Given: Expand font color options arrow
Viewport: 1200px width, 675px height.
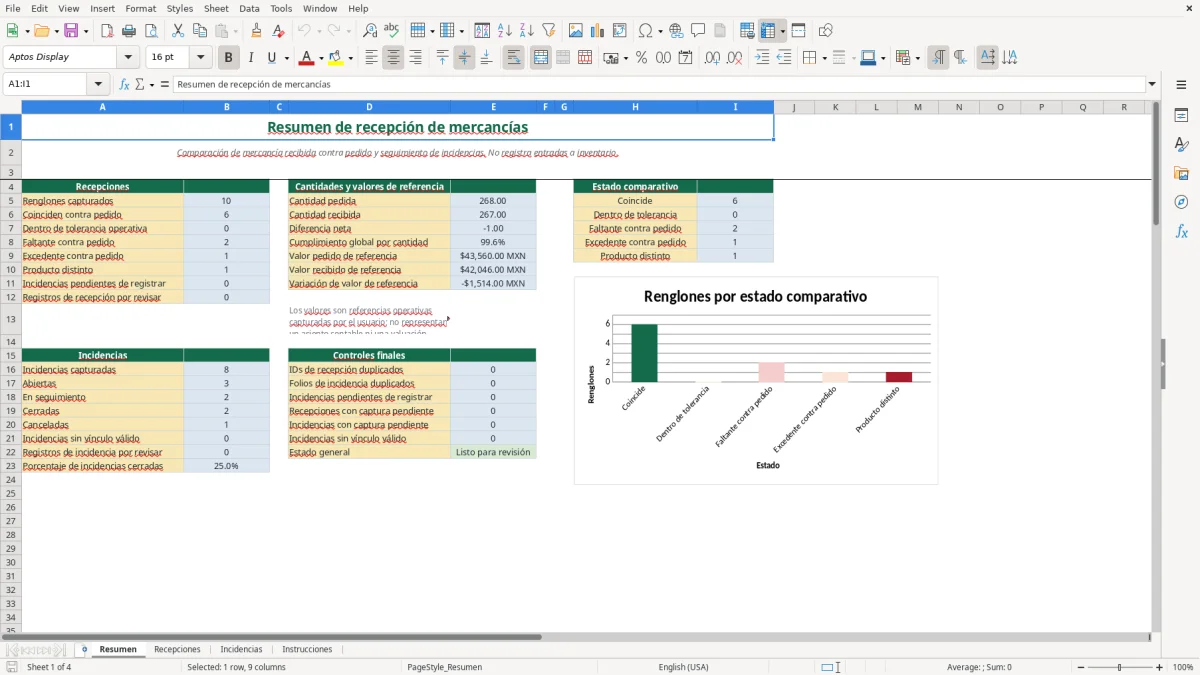Looking at the screenshot, I should click(x=321, y=58).
